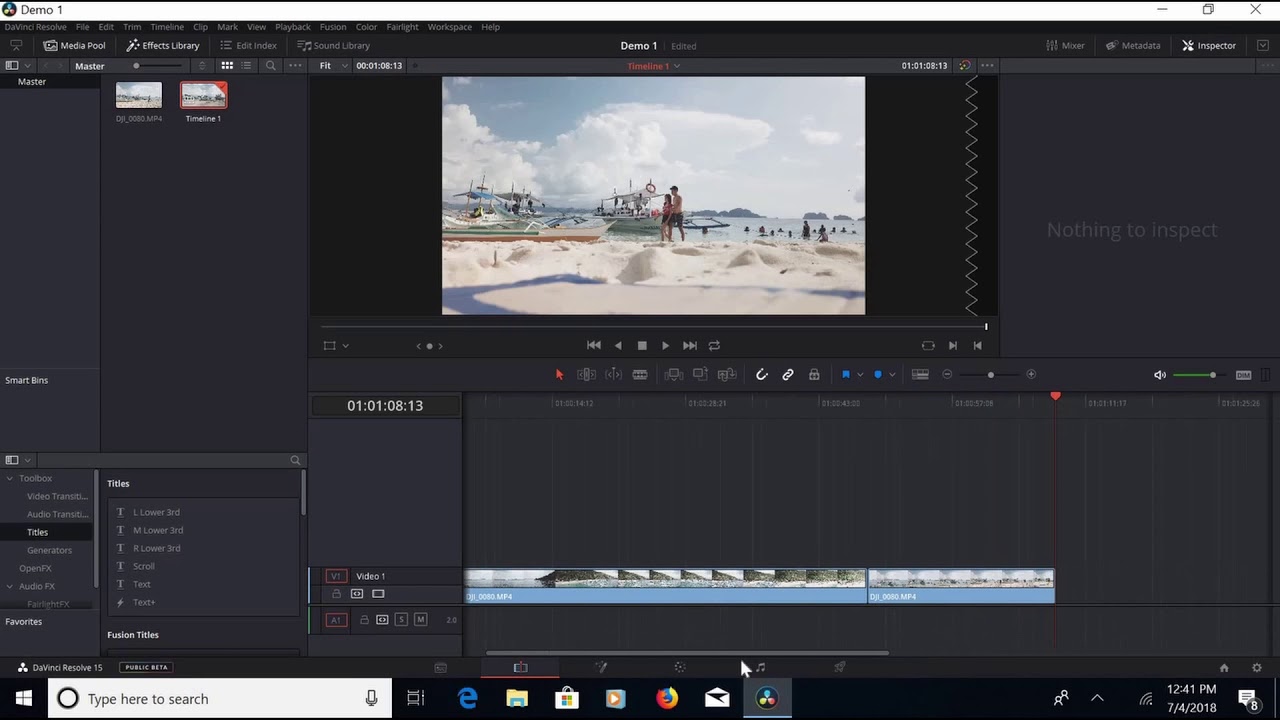Image resolution: width=1280 pixels, height=720 pixels.
Task: Show the audio Mixer panel
Action: pyautogui.click(x=1065, y=45)
